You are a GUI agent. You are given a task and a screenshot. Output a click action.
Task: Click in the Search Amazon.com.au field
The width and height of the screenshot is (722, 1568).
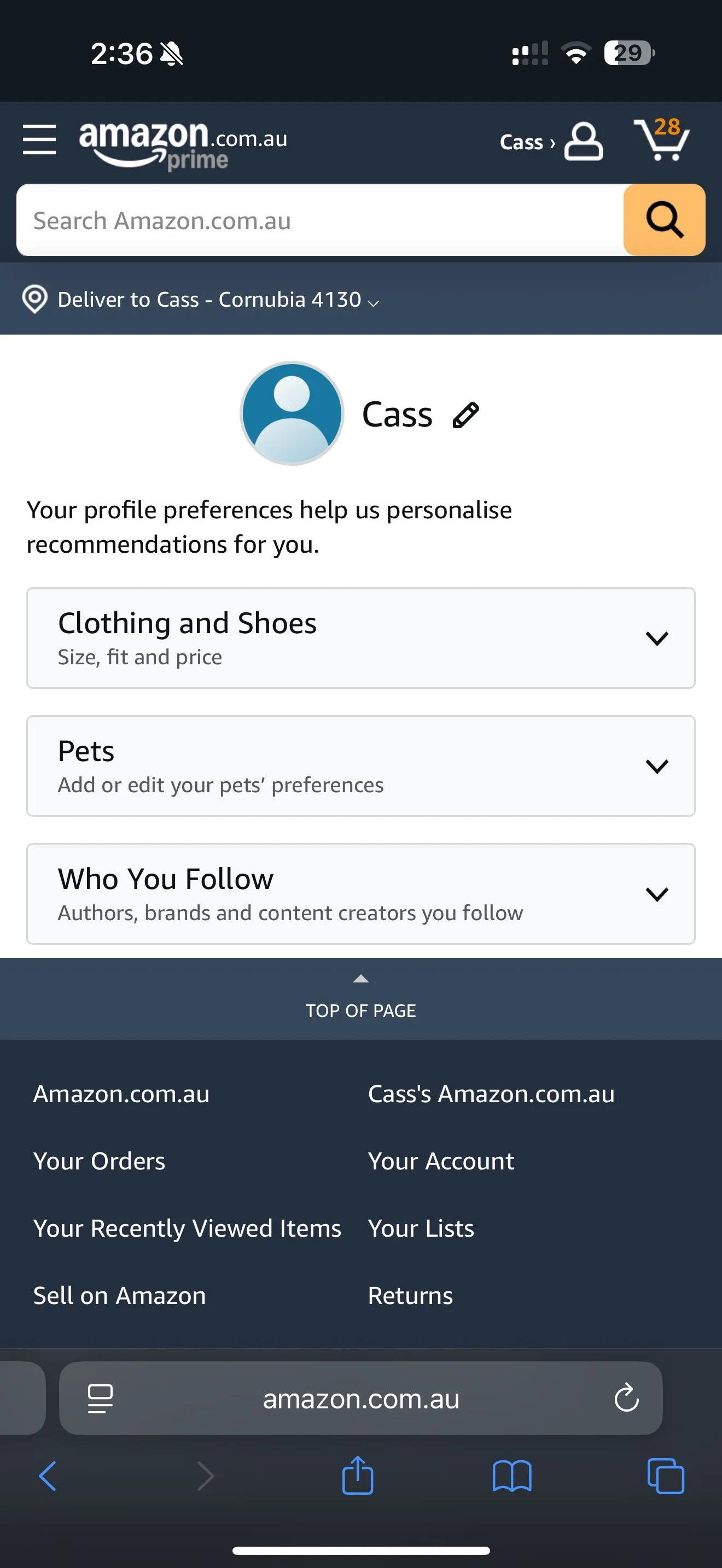point(319,220)
